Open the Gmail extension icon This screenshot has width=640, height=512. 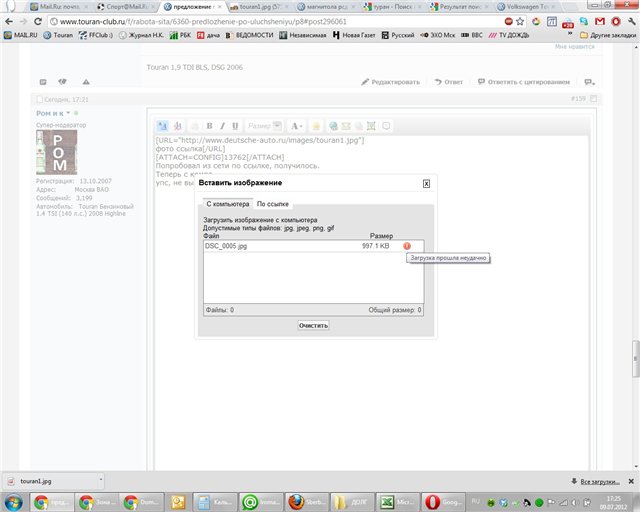(600, 22)
